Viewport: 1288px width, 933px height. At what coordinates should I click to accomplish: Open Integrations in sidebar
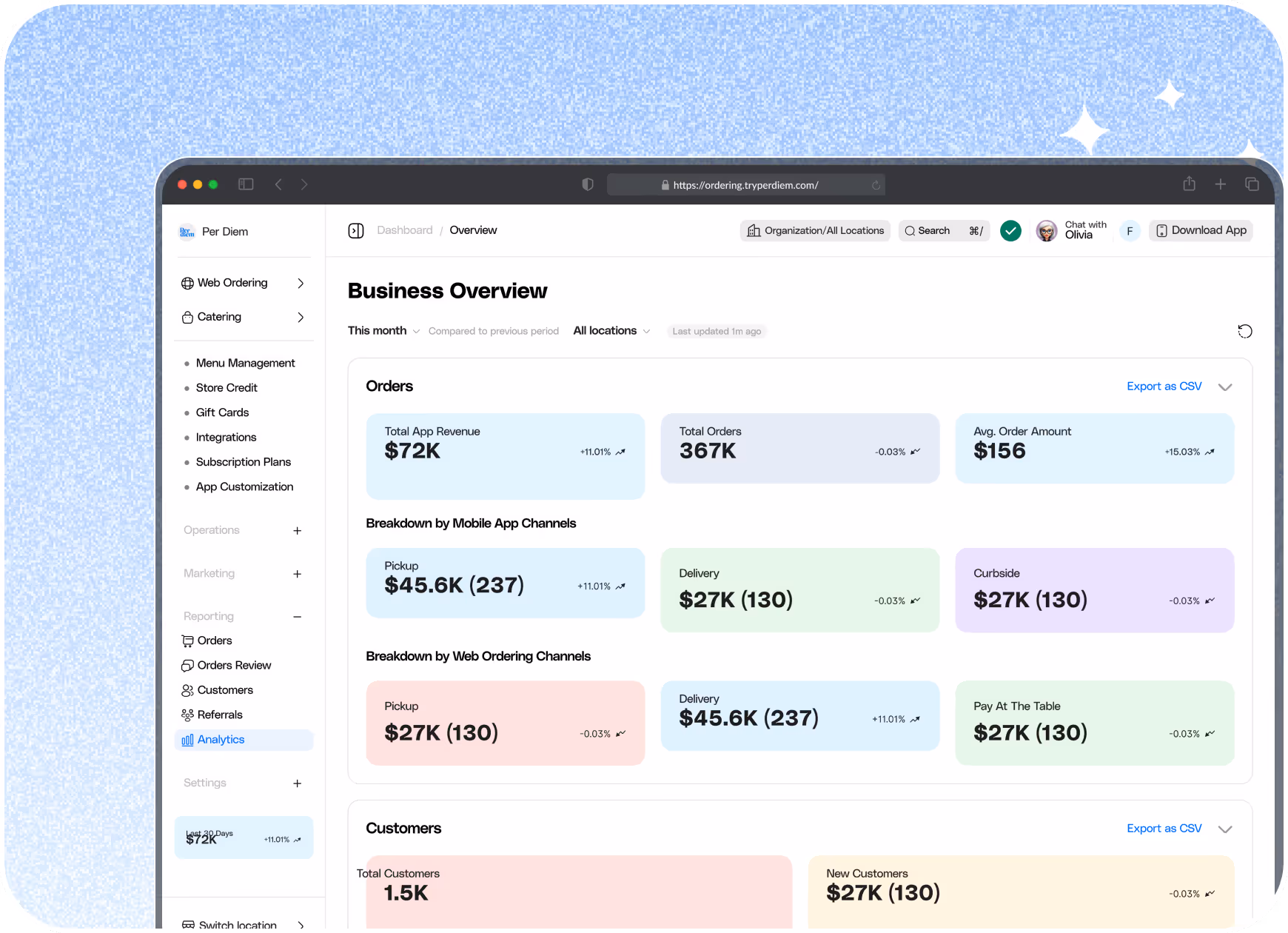coord(226,438)
